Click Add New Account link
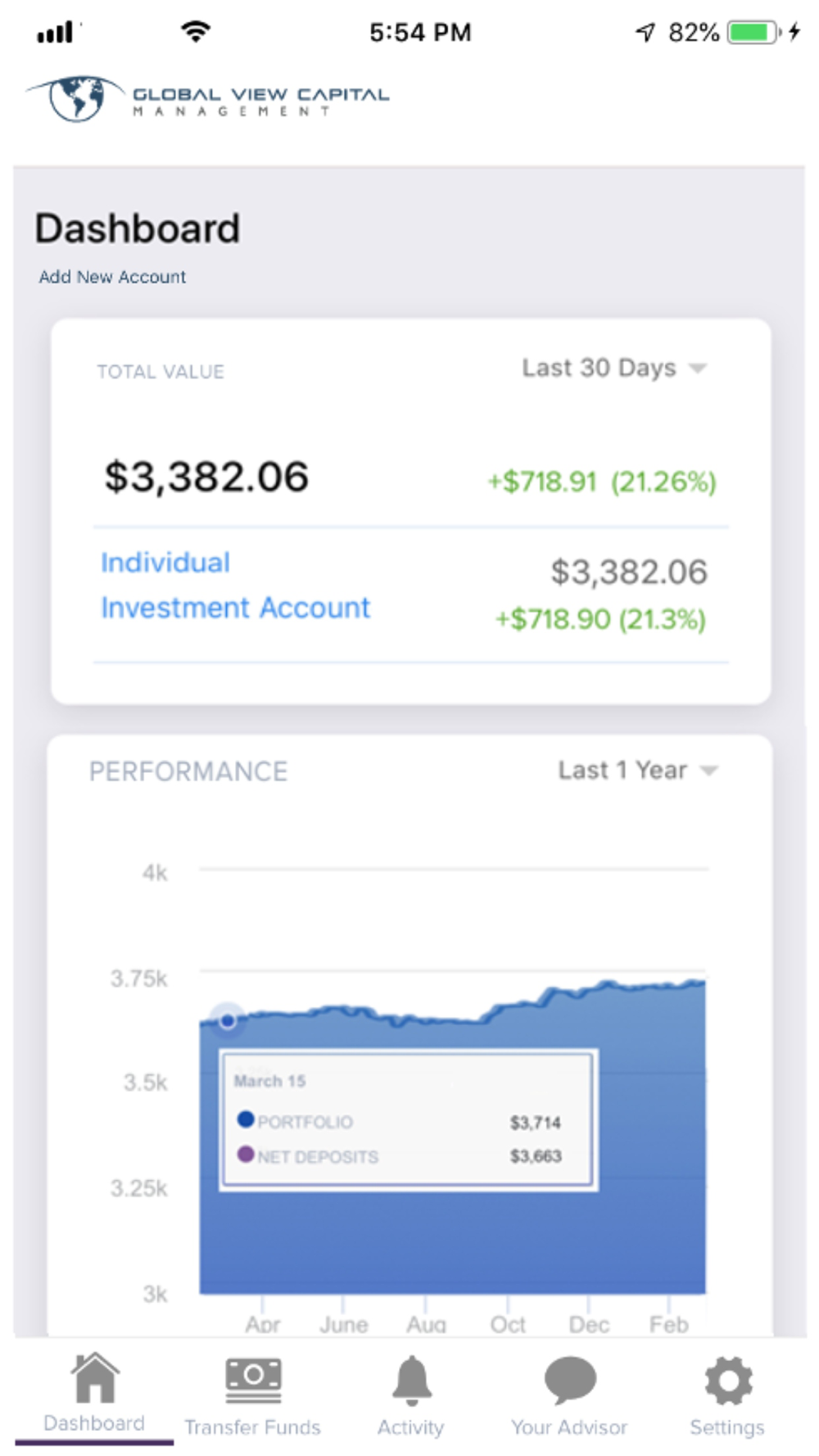The height and width of the screenshot is (1456, 819). click(x=112, y=277)
